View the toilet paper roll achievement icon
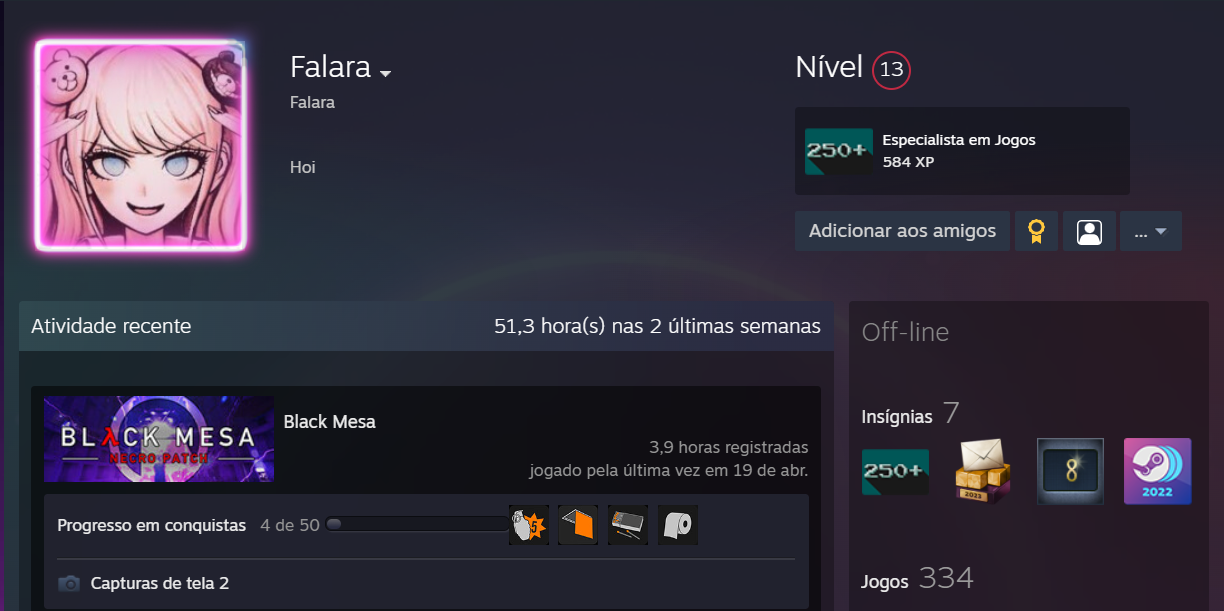This screenshot has height=611, width=1224. click(678, 525)
